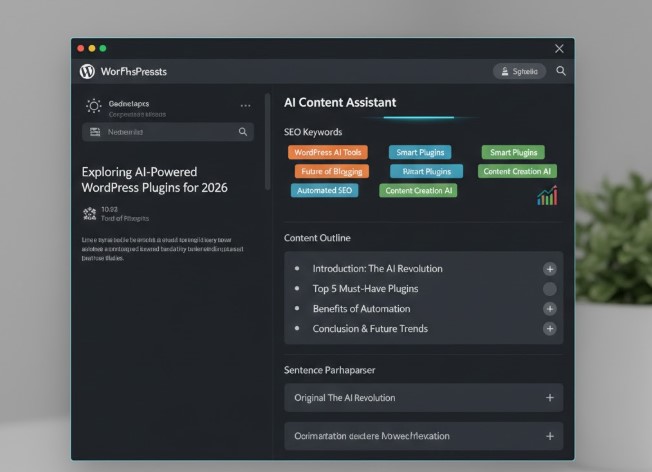
Task: Click the Sentence Parhaparser section heading
Action: point(330,370)
